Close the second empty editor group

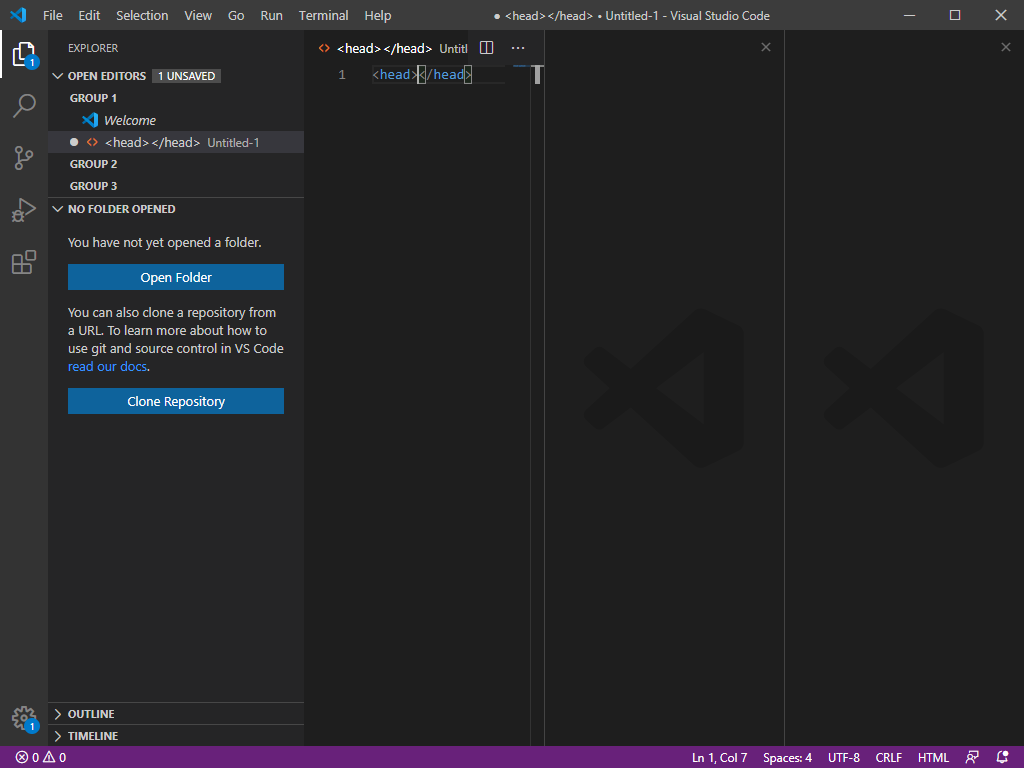click(x=765, y=47)
